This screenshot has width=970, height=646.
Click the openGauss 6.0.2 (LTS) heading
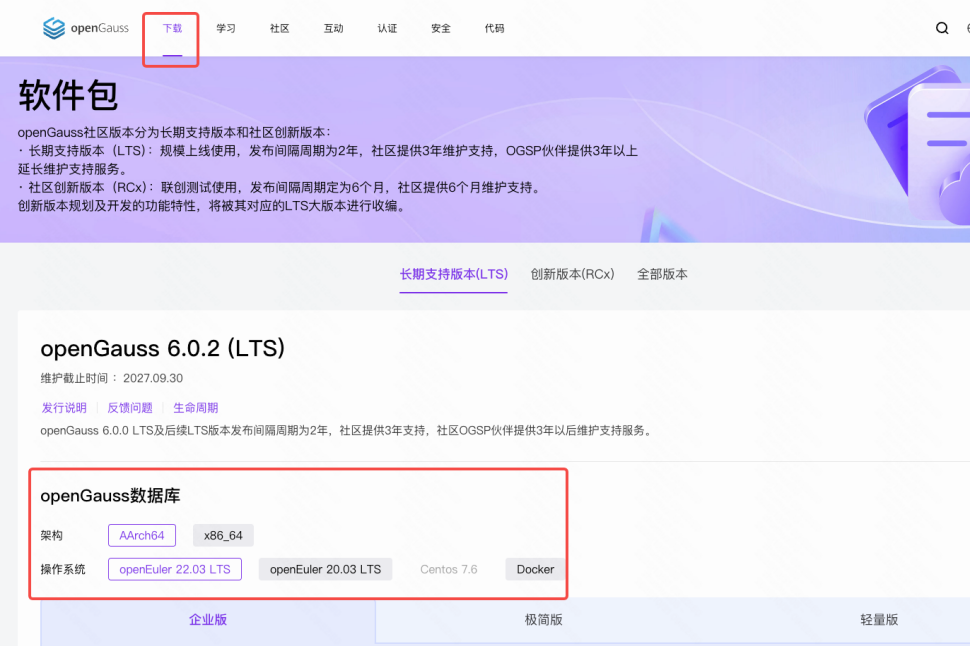point(163,348)
